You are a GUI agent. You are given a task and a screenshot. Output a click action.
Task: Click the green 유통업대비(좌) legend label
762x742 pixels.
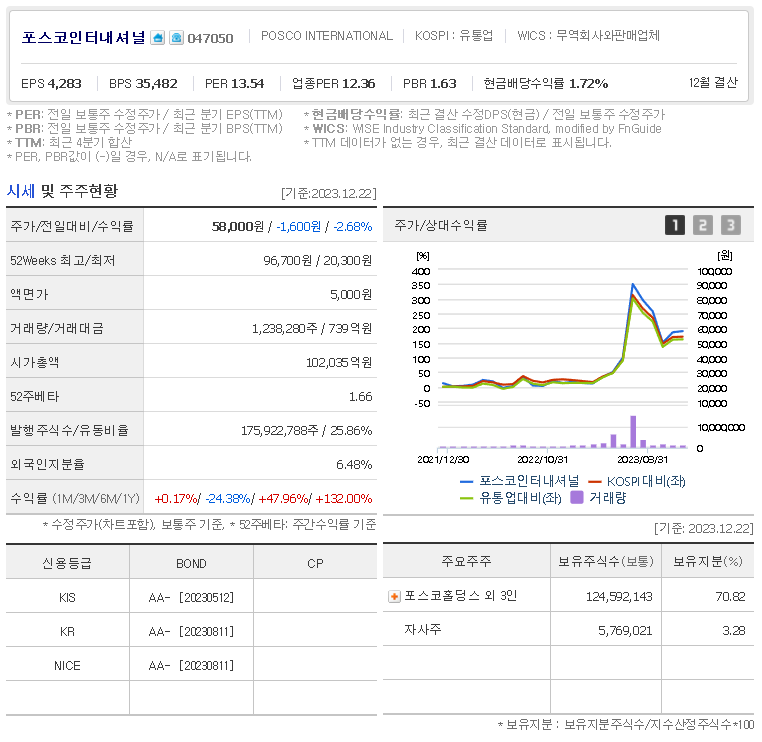[520, 498]
